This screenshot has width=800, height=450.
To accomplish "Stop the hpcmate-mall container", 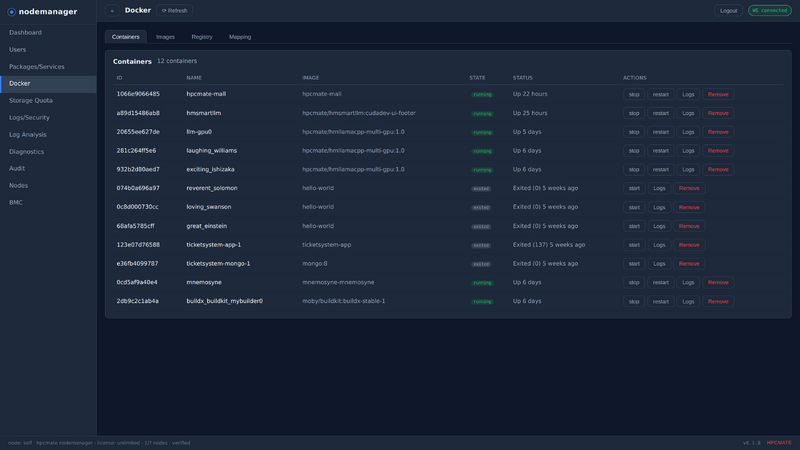I will click(x=634, y=94).
